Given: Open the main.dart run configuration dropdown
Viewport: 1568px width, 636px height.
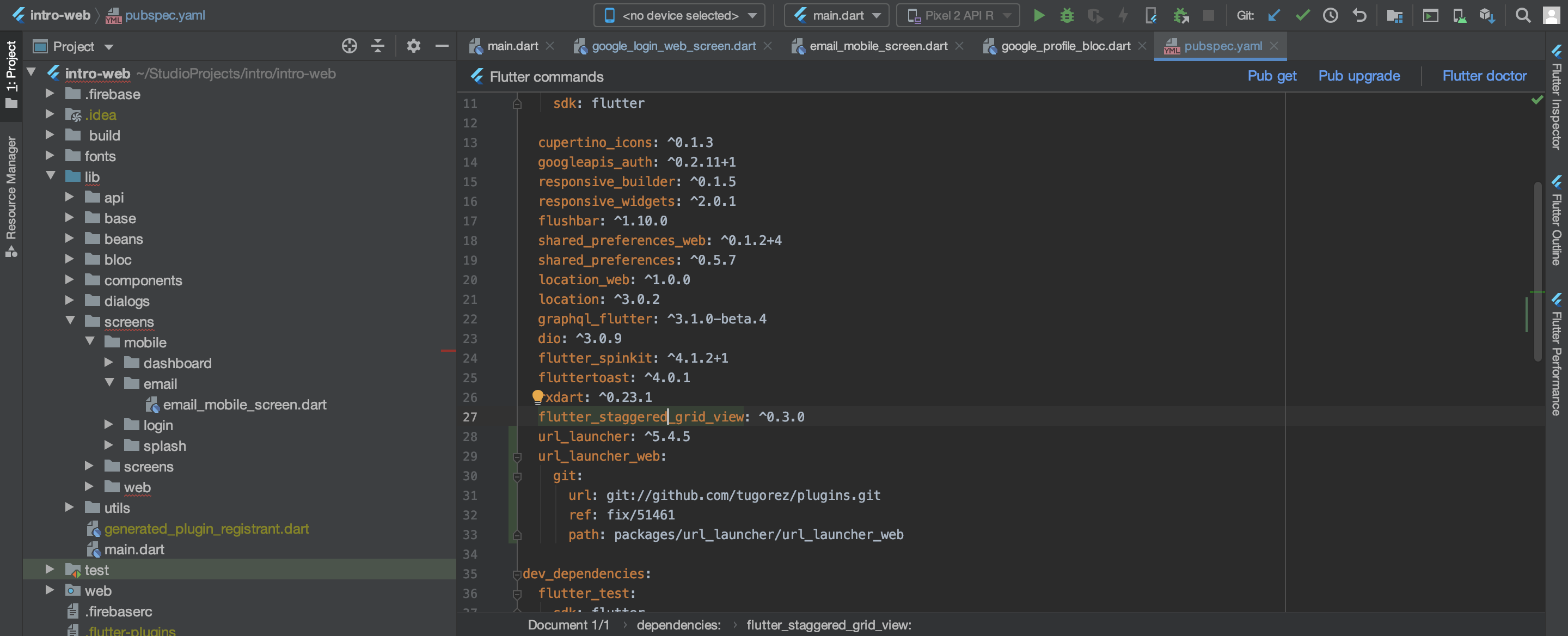Looking at the screenshot, I should 836,15.
